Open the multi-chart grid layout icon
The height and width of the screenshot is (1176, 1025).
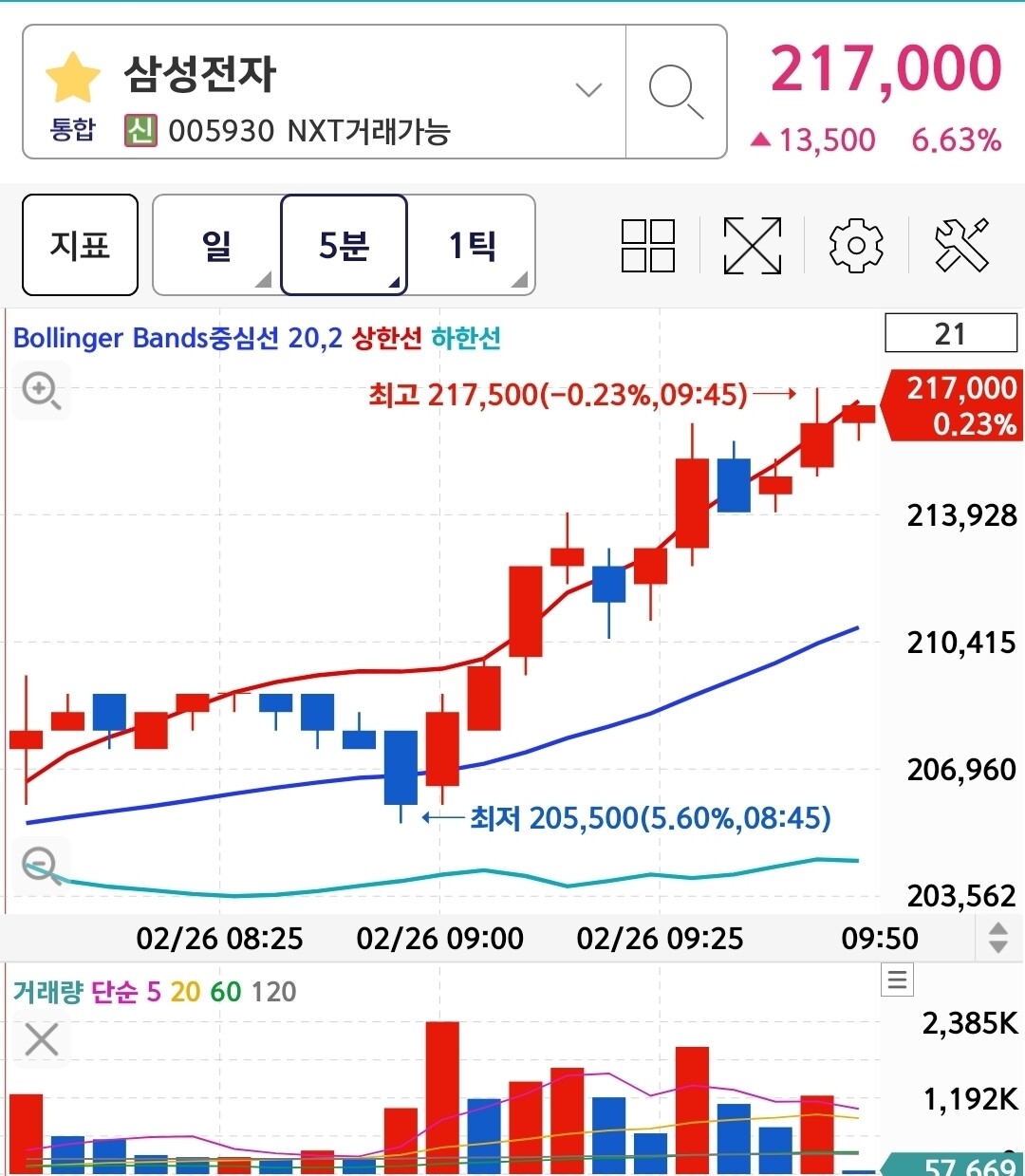648,245
